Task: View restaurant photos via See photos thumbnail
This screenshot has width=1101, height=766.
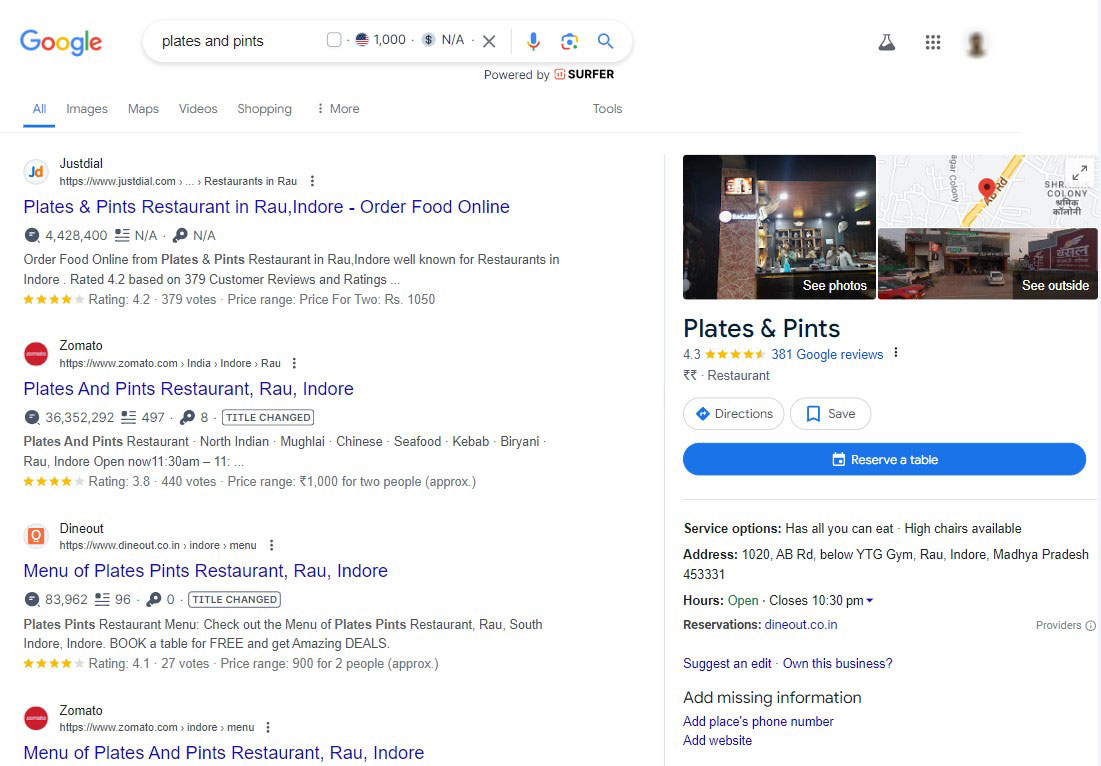Action: (779, 227)
